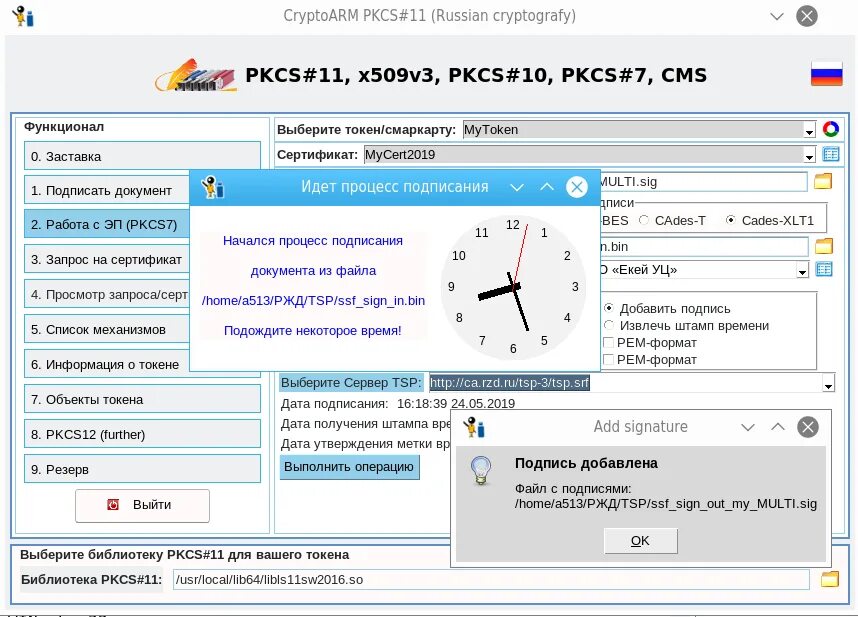
Task: Open 8. PKCS12 (further) section
Action: (x=142, y=434)
